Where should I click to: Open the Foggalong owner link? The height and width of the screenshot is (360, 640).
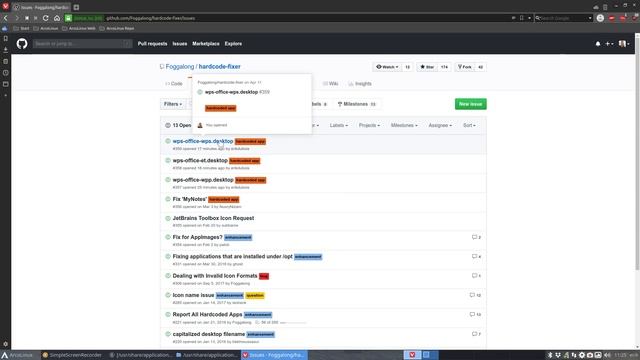pos(180,67)
